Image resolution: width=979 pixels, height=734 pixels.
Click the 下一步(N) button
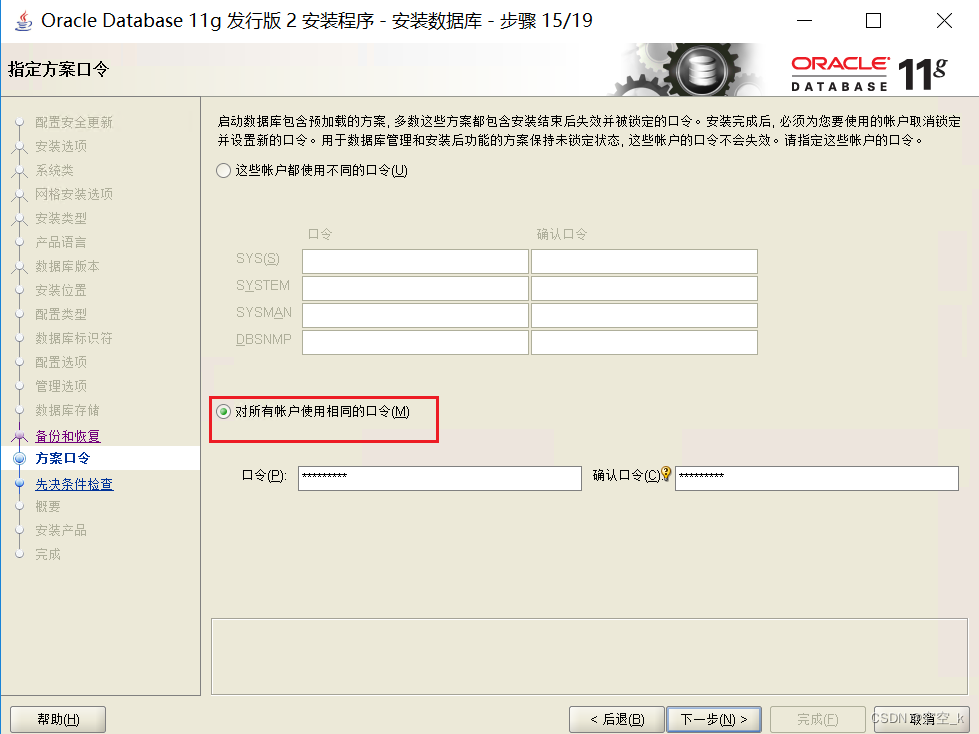[714, 718]
